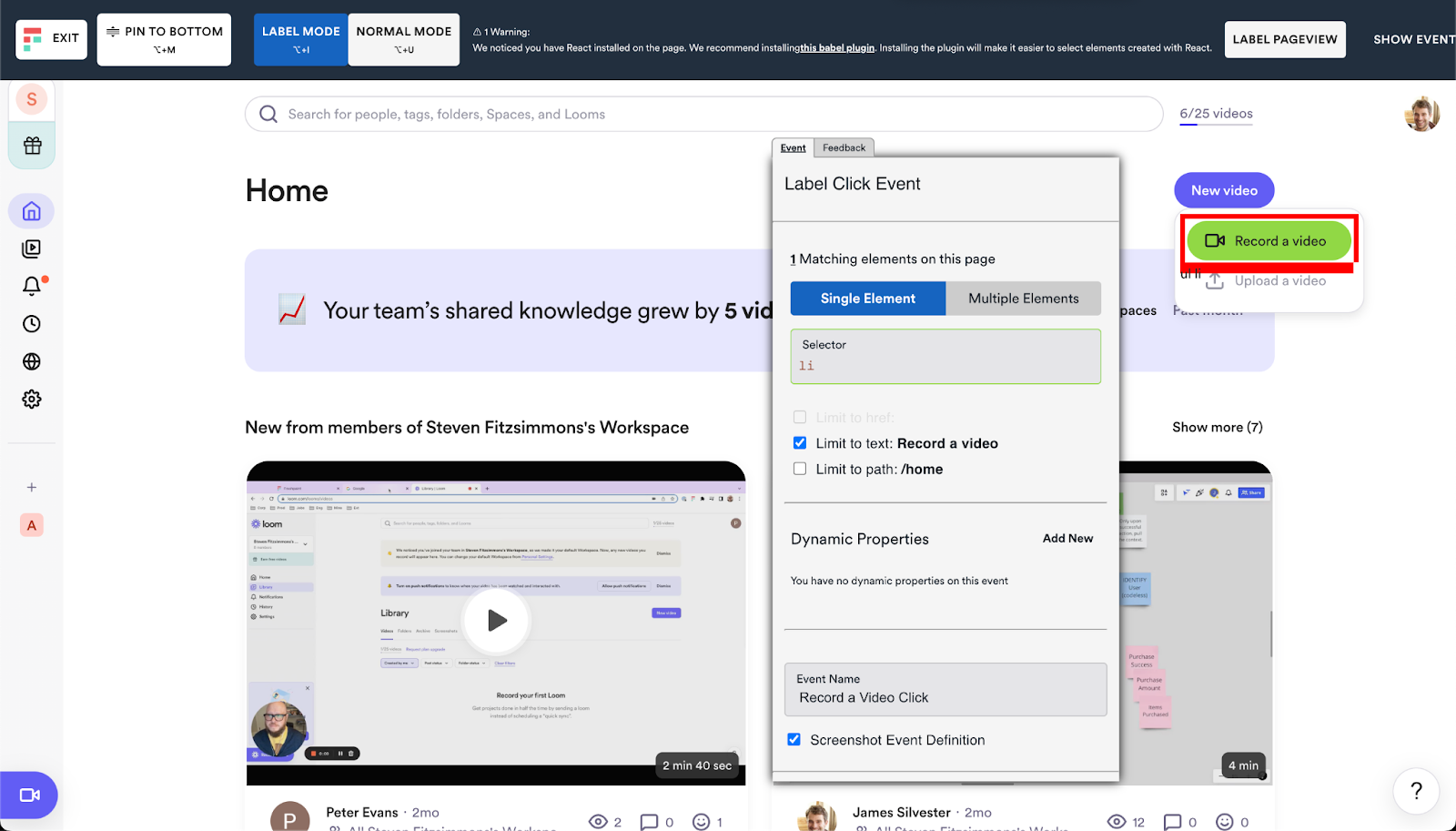Open Notifications bell icon

(x=32, y=286)
